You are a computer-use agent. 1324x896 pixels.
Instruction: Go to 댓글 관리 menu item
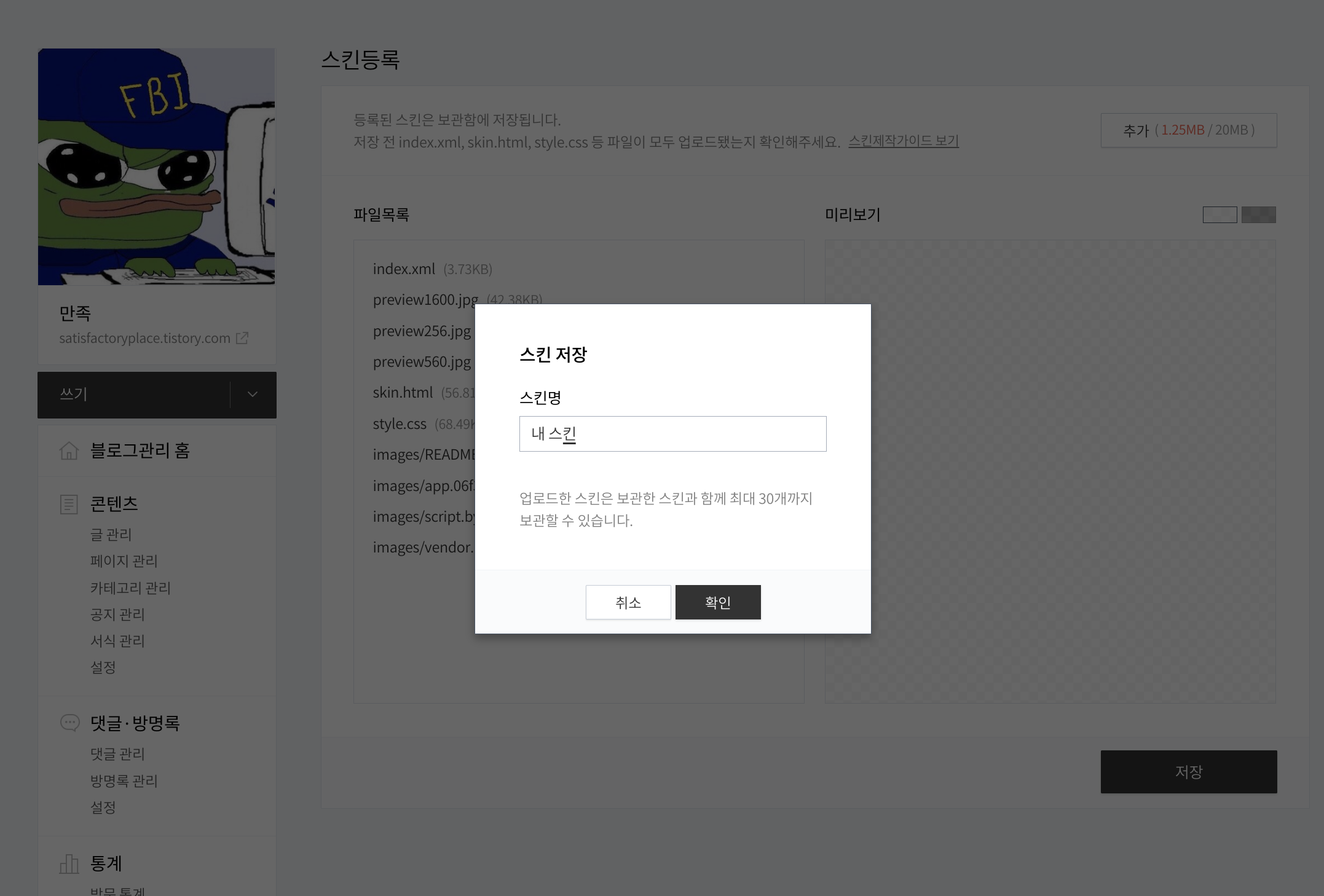pos(117,754)
